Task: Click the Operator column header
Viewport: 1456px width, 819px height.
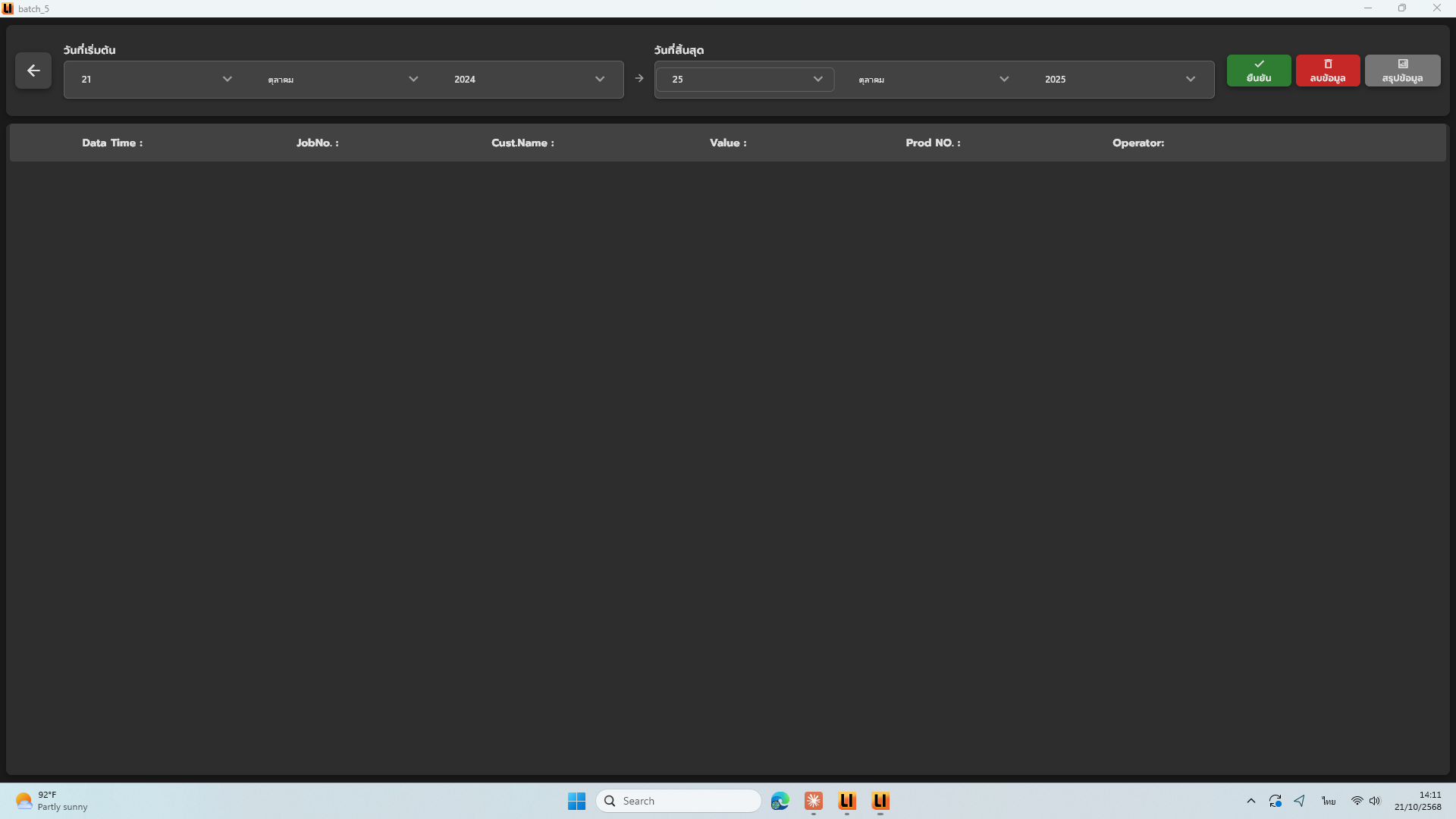Action: click(1137, 143)
